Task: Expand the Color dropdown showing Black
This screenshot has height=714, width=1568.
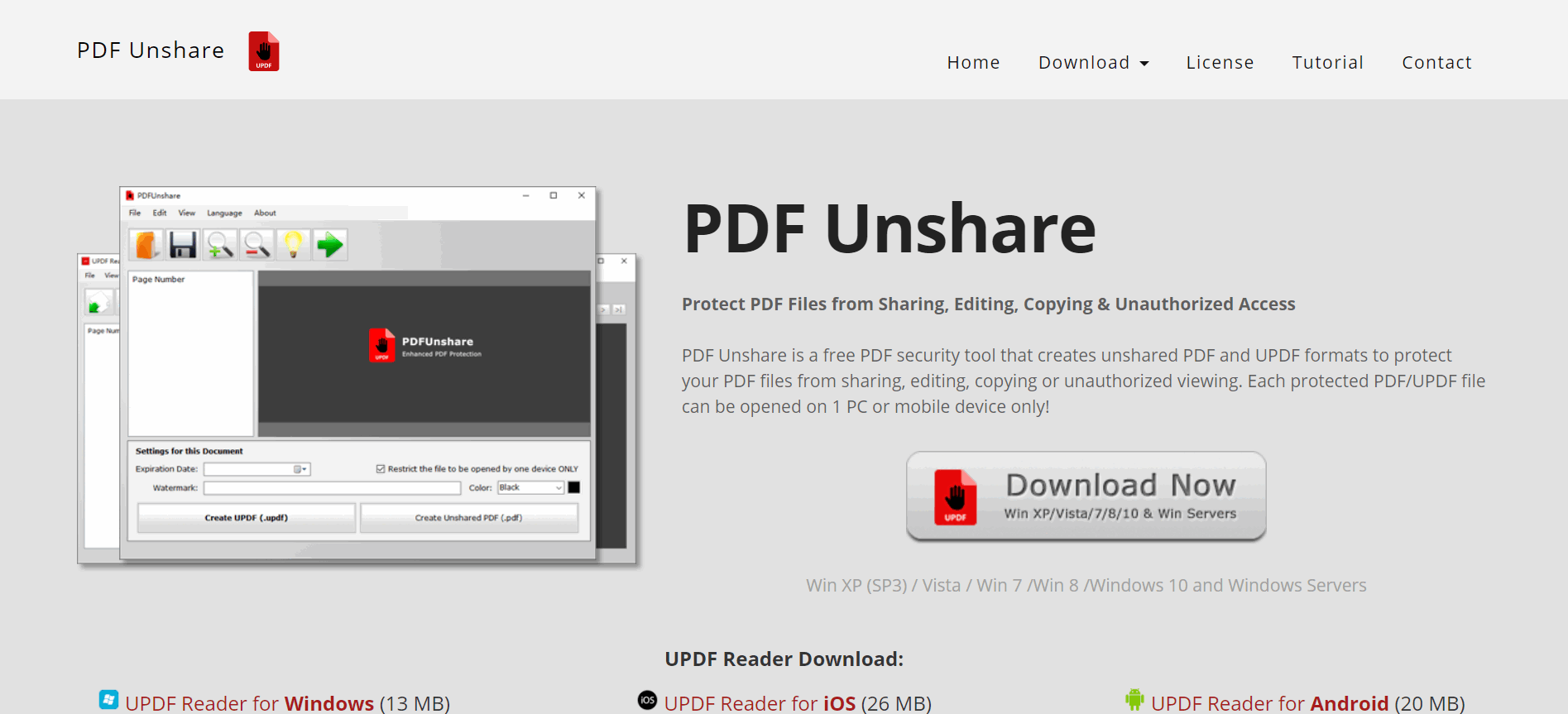Action: pyautogui.click(x=530, y=487)
